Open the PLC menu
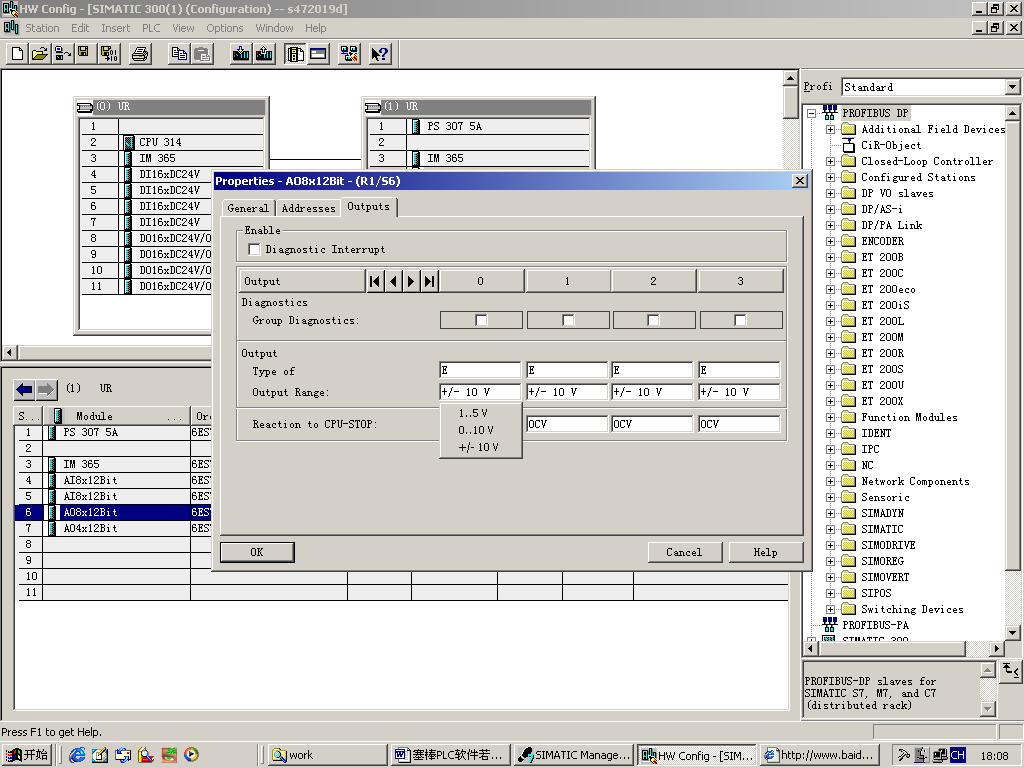1024x768 pixels. coord(151,28)
